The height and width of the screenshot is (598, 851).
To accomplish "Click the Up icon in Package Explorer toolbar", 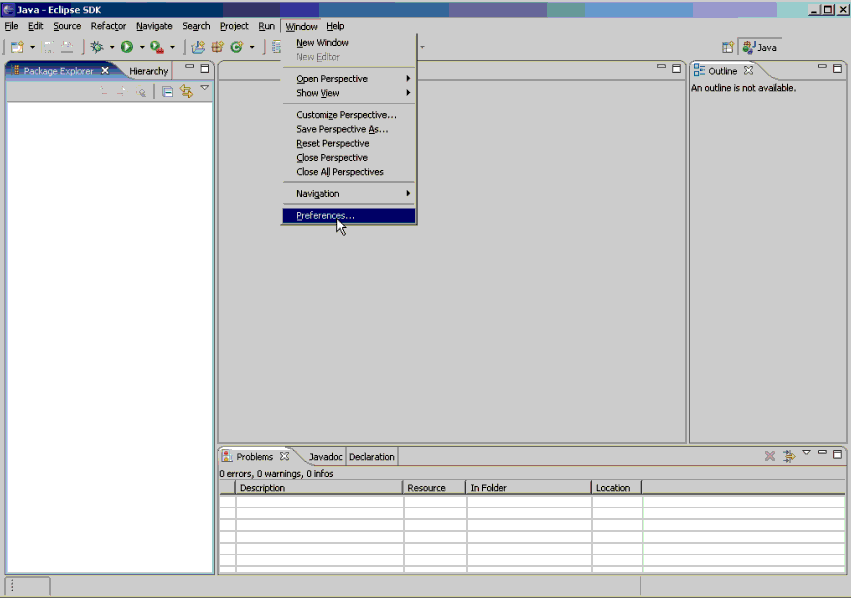I will point(141,92).
